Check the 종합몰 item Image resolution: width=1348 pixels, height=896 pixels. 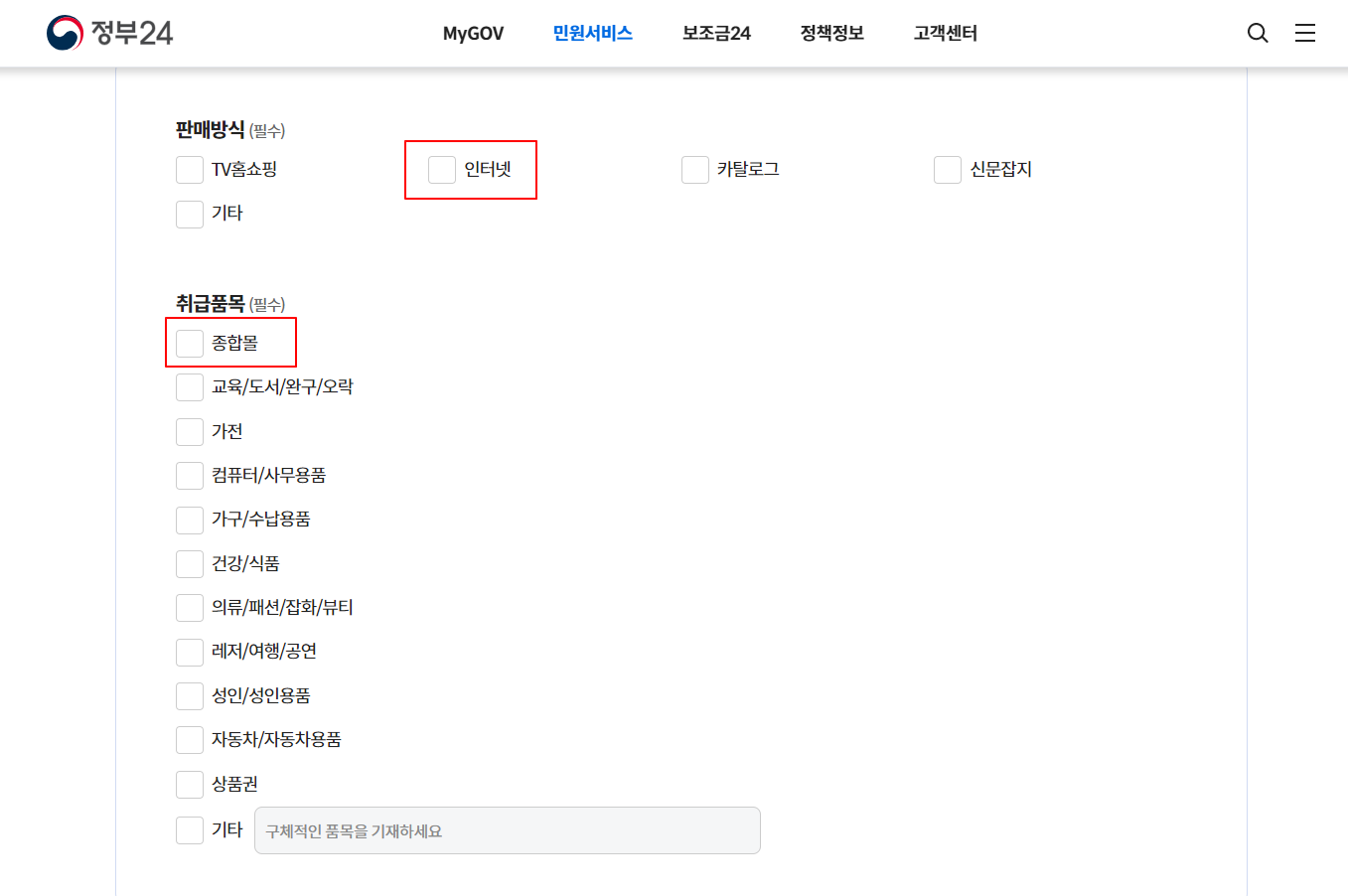190,344
